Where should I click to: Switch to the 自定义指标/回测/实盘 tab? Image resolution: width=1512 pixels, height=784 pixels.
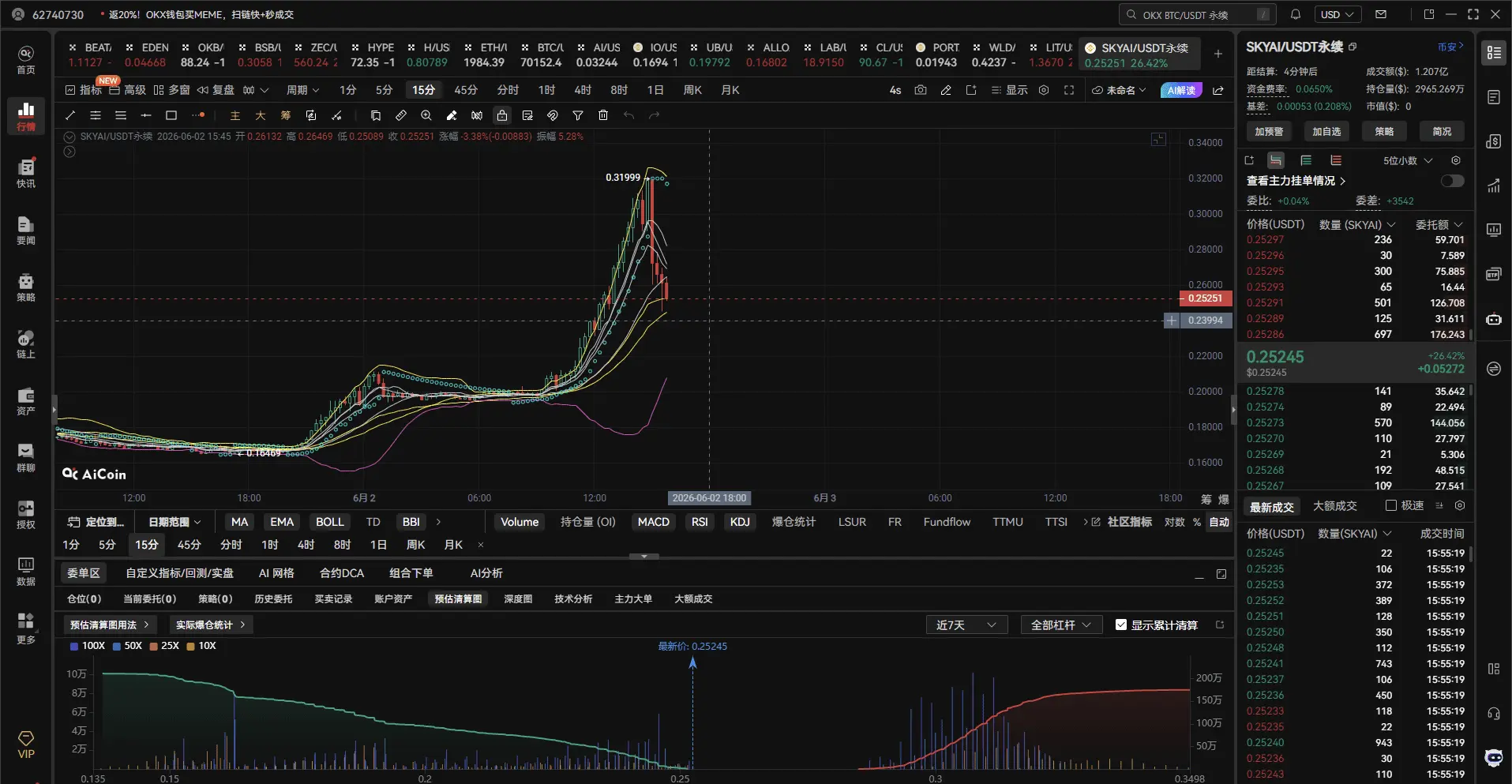180,573
